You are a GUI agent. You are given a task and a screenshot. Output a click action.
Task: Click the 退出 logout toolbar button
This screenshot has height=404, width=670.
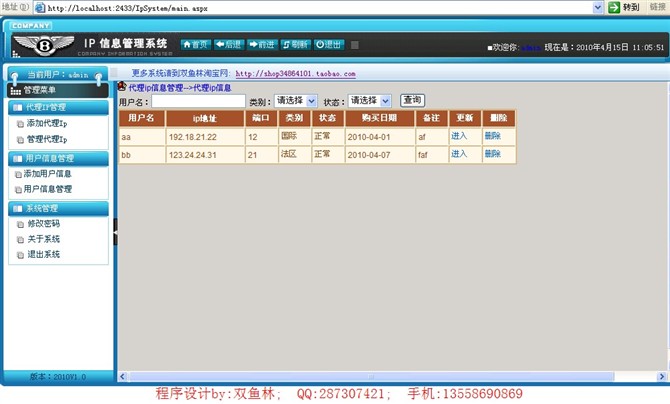click(329, 44)
